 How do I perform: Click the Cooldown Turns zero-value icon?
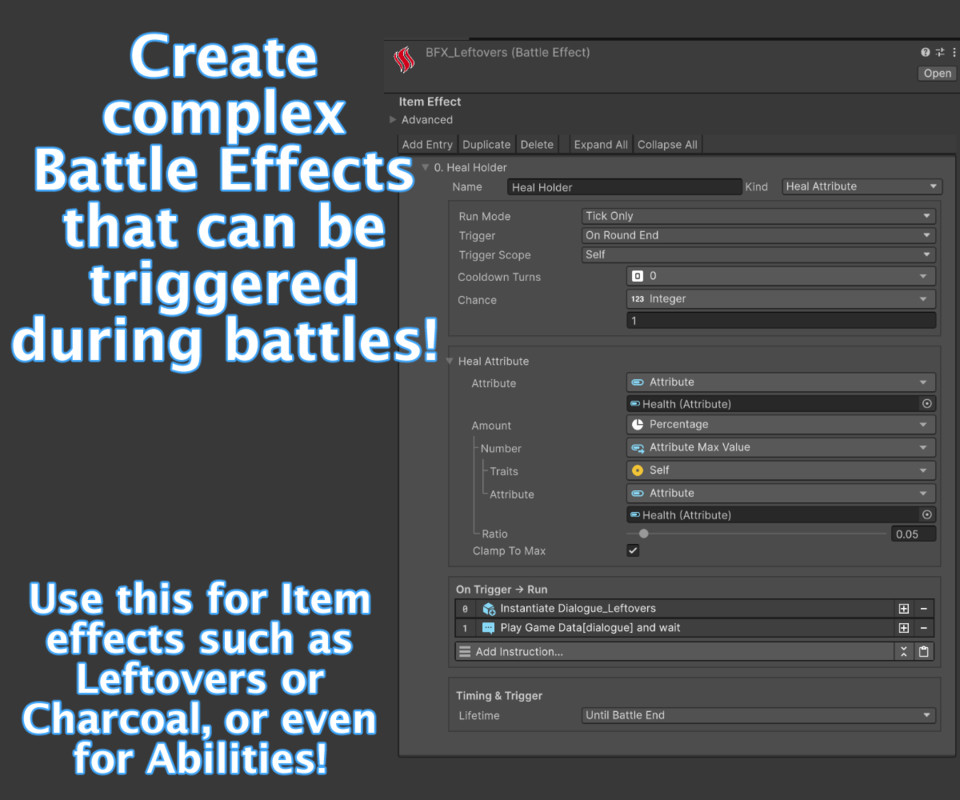[x=637, y=276]
